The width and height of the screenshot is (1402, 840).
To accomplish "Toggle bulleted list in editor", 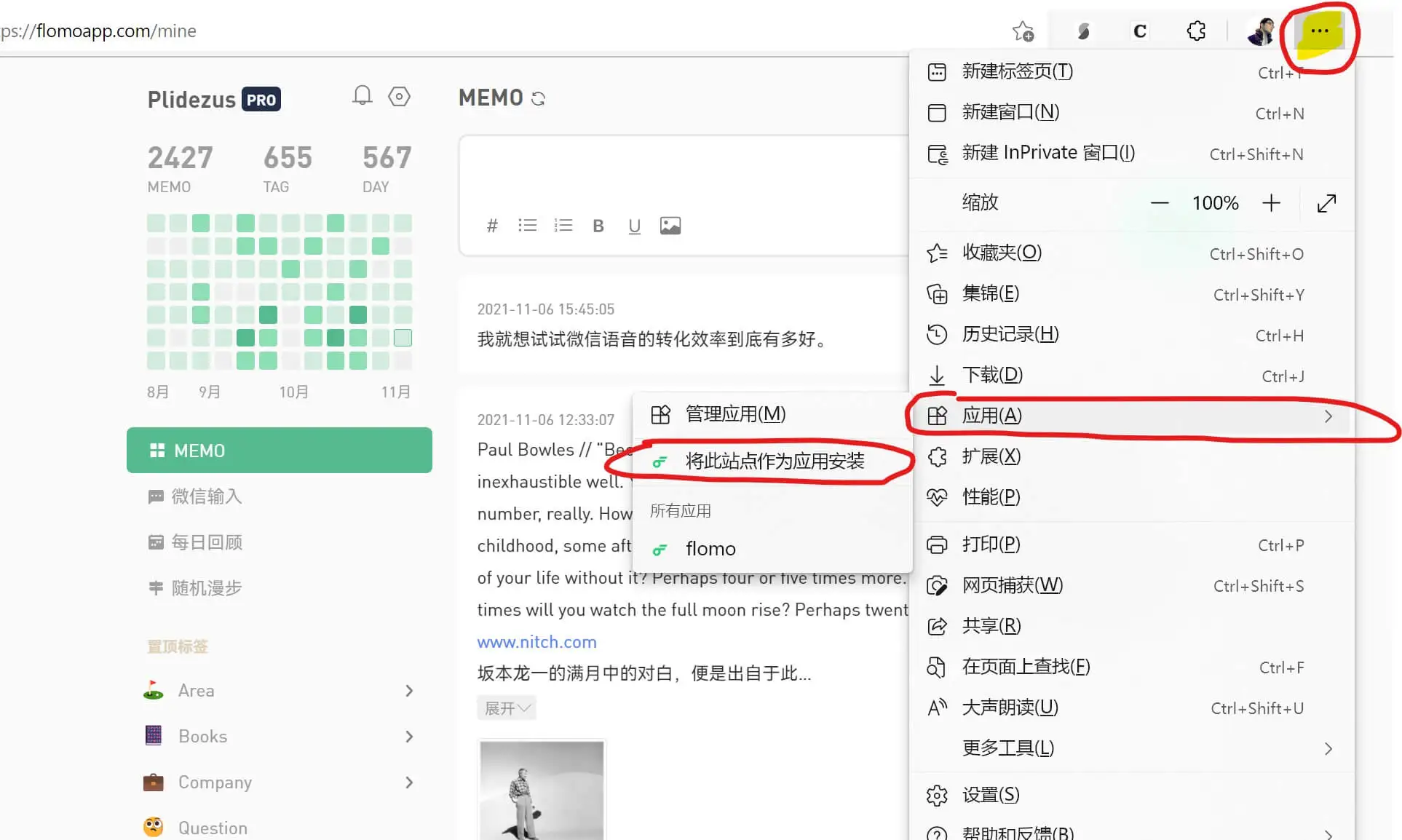I will click(x=527, y=226).
